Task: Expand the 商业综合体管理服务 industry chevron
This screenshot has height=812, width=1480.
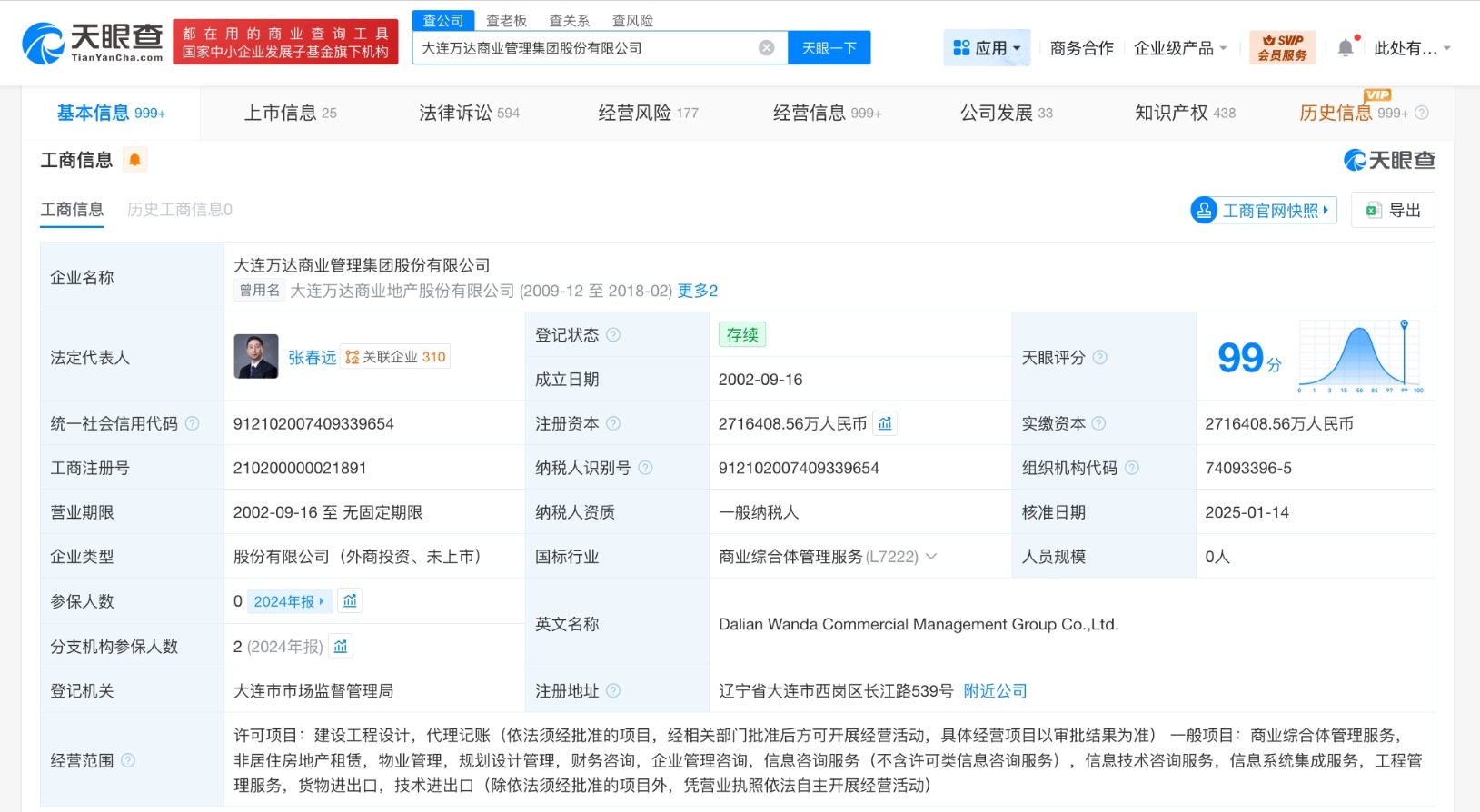Action: pos(931,557)
